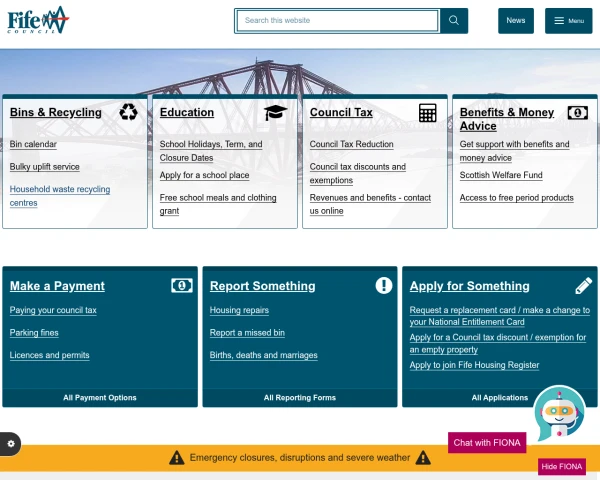Click the graduation cap Education icon
The width and height of the screenshot is (600, 480).
tap(275, 113)
